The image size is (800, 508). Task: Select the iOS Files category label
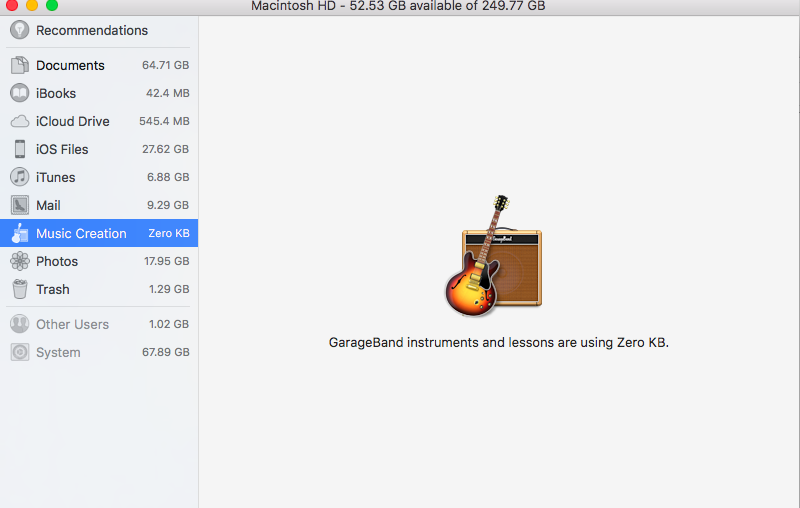coord(62,149)
